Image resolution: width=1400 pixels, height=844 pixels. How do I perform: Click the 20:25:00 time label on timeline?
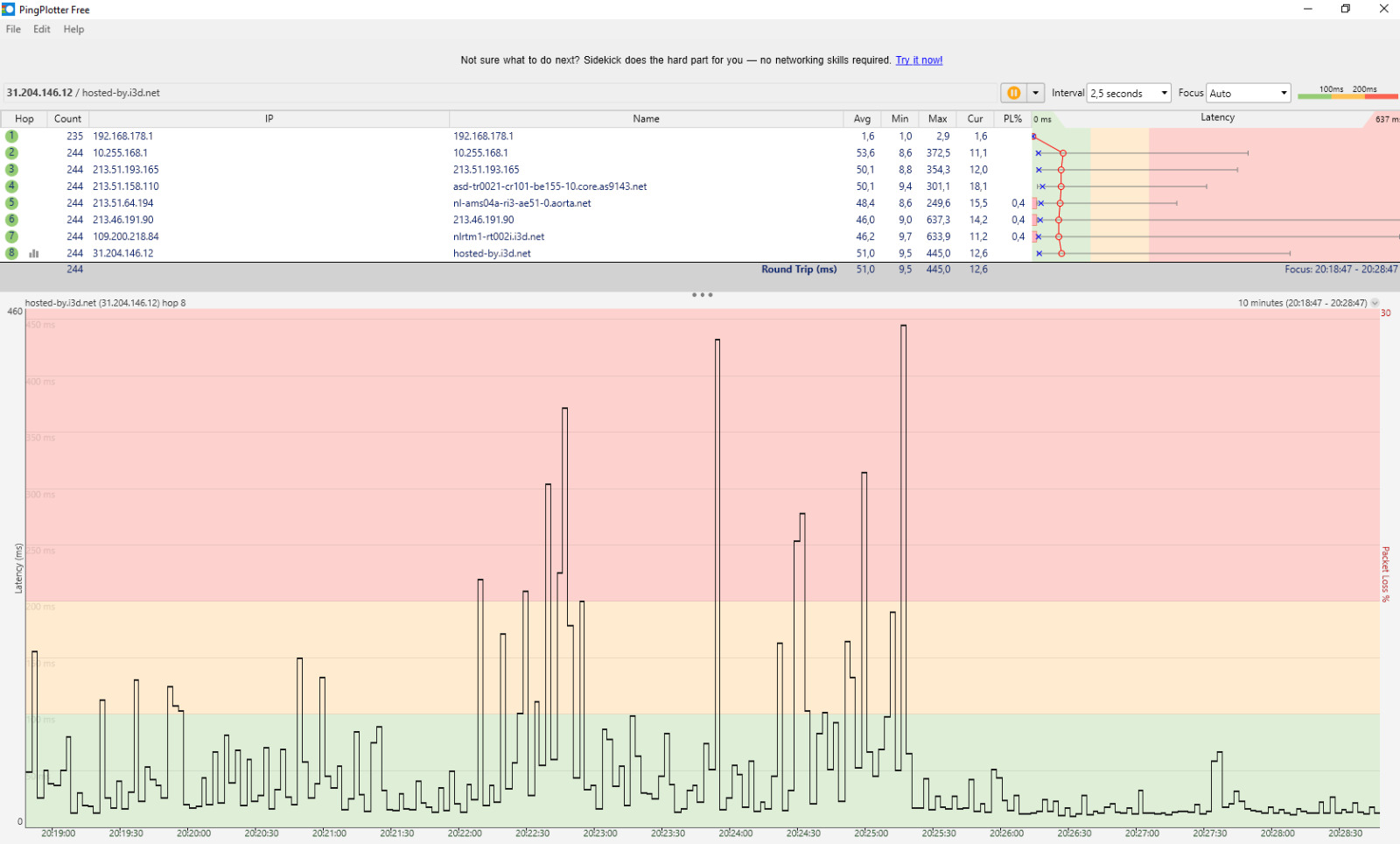[871, 833]
